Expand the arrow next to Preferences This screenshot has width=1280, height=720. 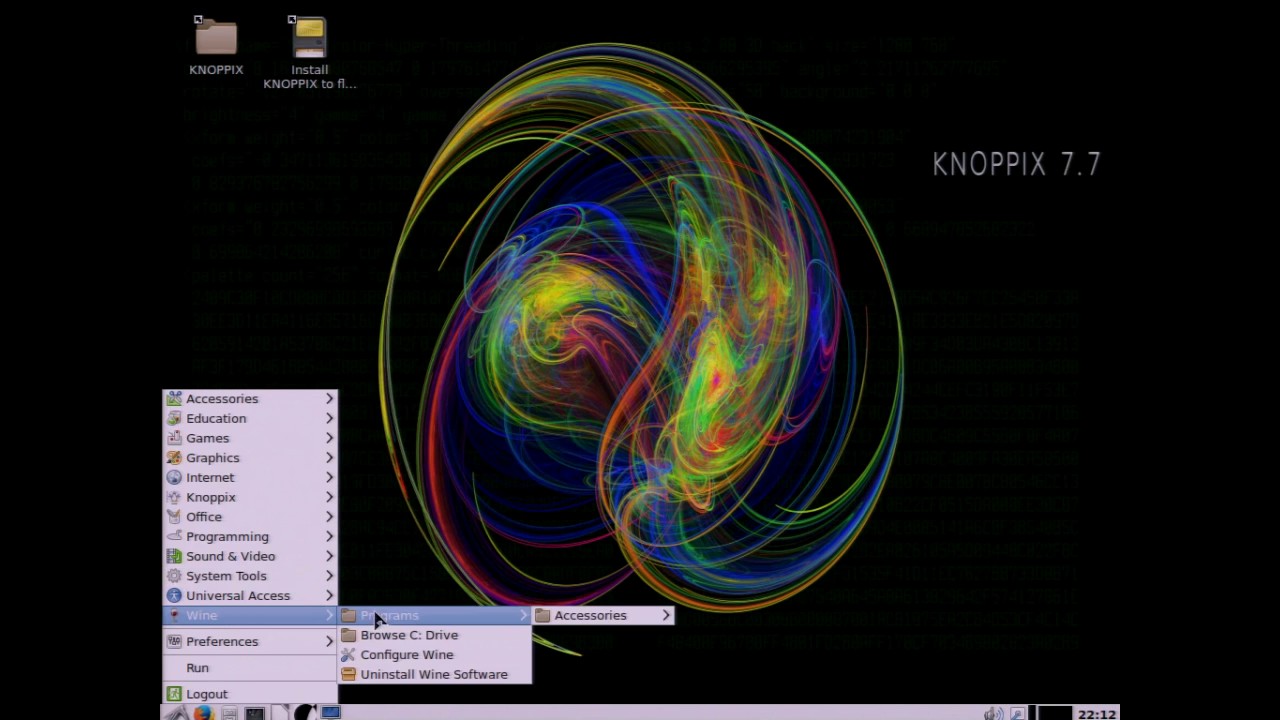point(329,641)
